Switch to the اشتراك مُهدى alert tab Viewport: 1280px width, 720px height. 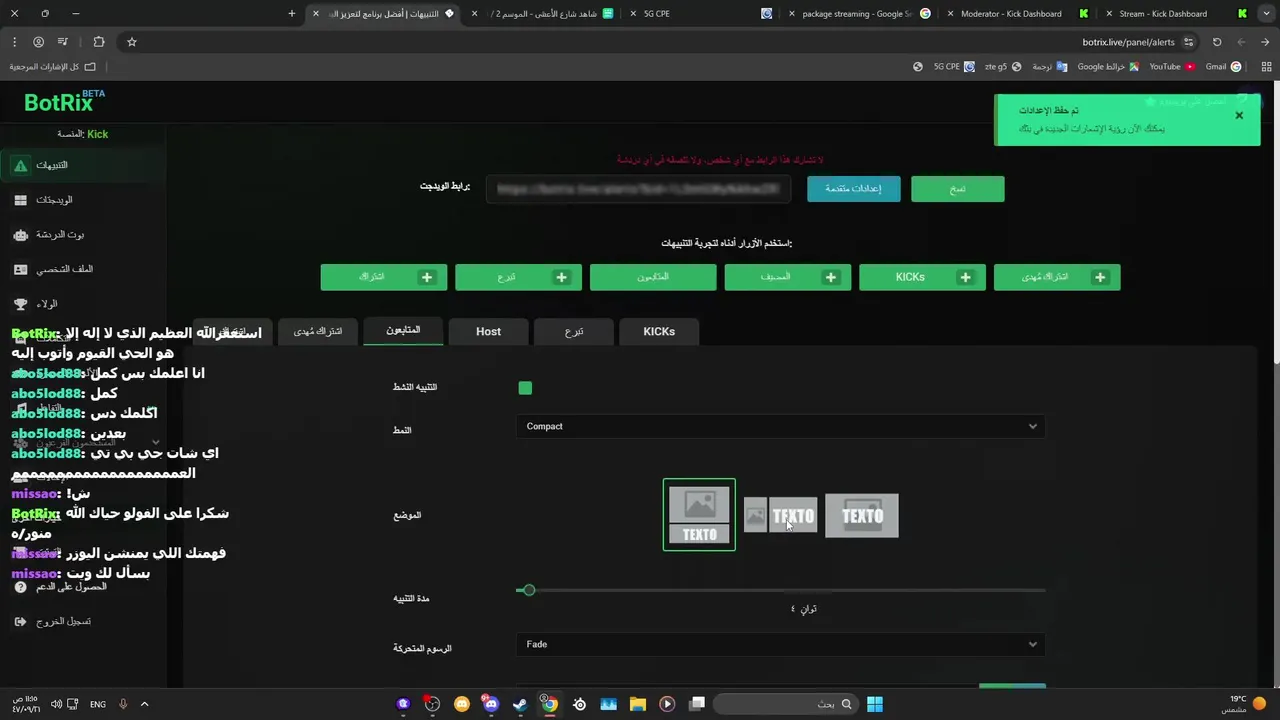(318, 332)
